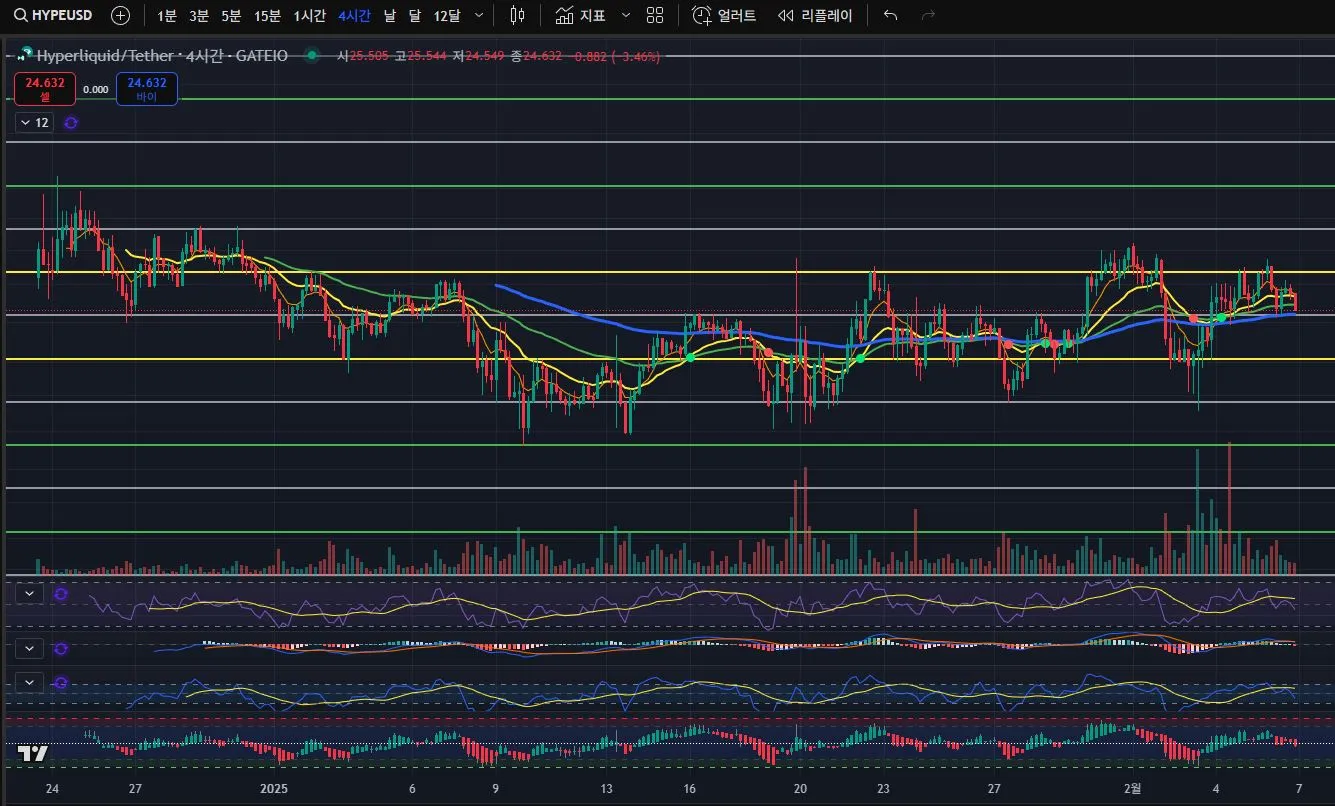
Task: Click the redo arrow
Action: 928,15
